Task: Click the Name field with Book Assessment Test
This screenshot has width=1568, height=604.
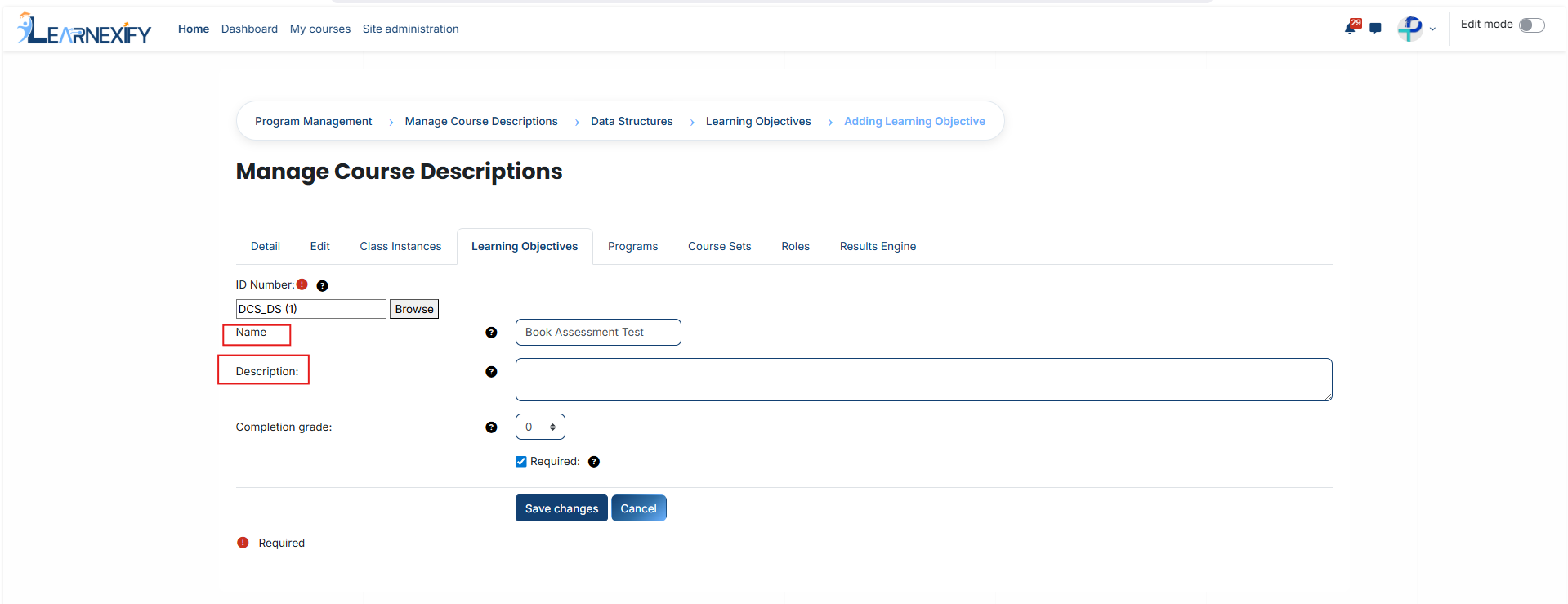Action: 598,333
